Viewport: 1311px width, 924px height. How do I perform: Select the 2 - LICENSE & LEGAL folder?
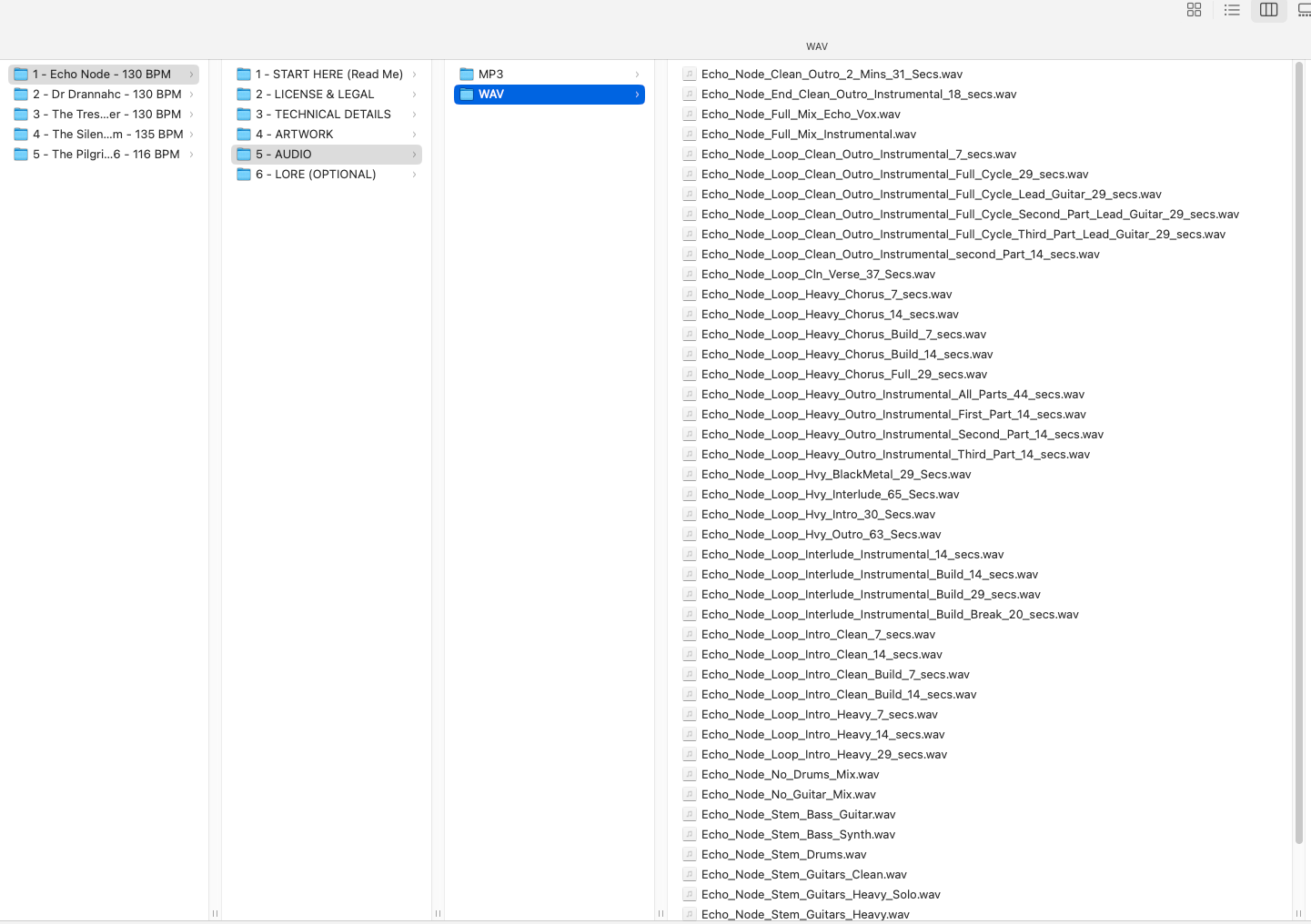[315, 95]
